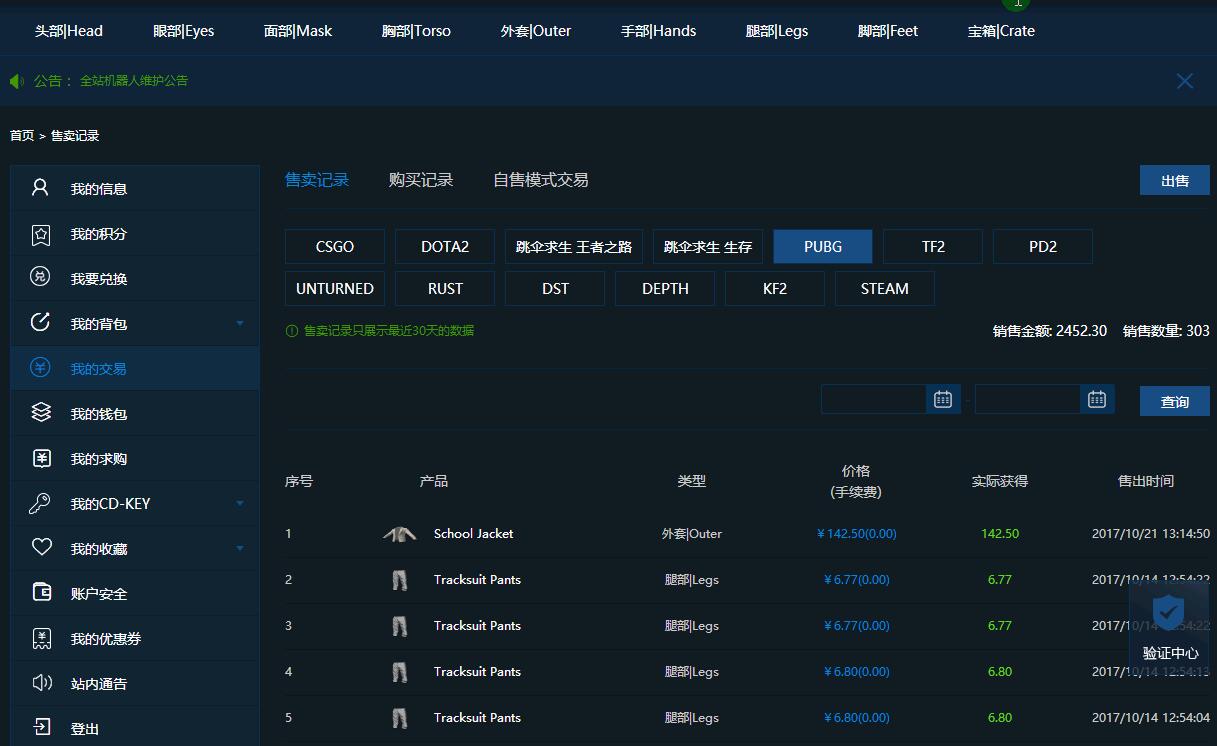The image size is (1217, 746).
Task: Filter records by RUST
Action: [445, 289]
